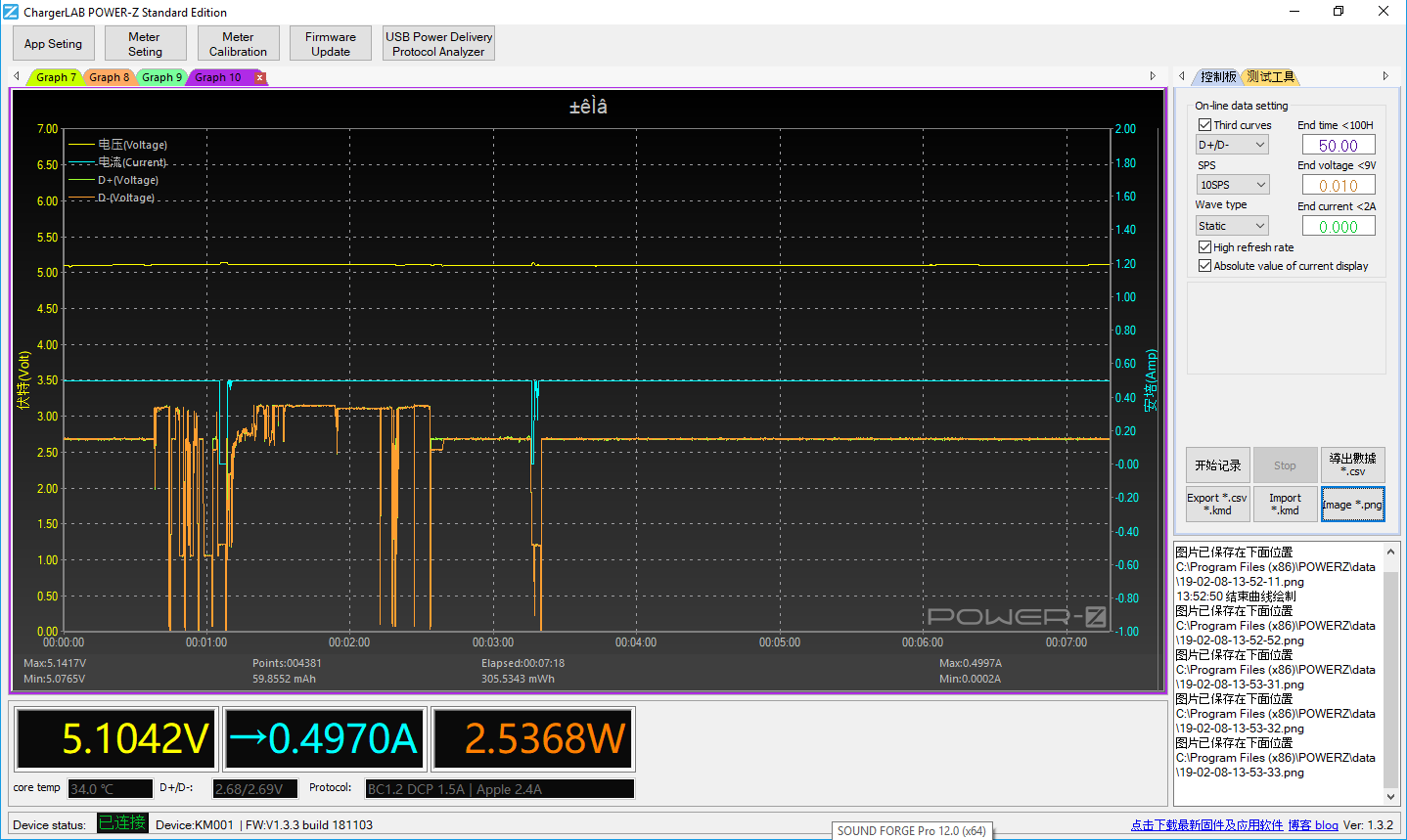Restore down the POWER-Z window
The height and width of the screenshot is (840, 1407).
click(x=1339, y=12)
